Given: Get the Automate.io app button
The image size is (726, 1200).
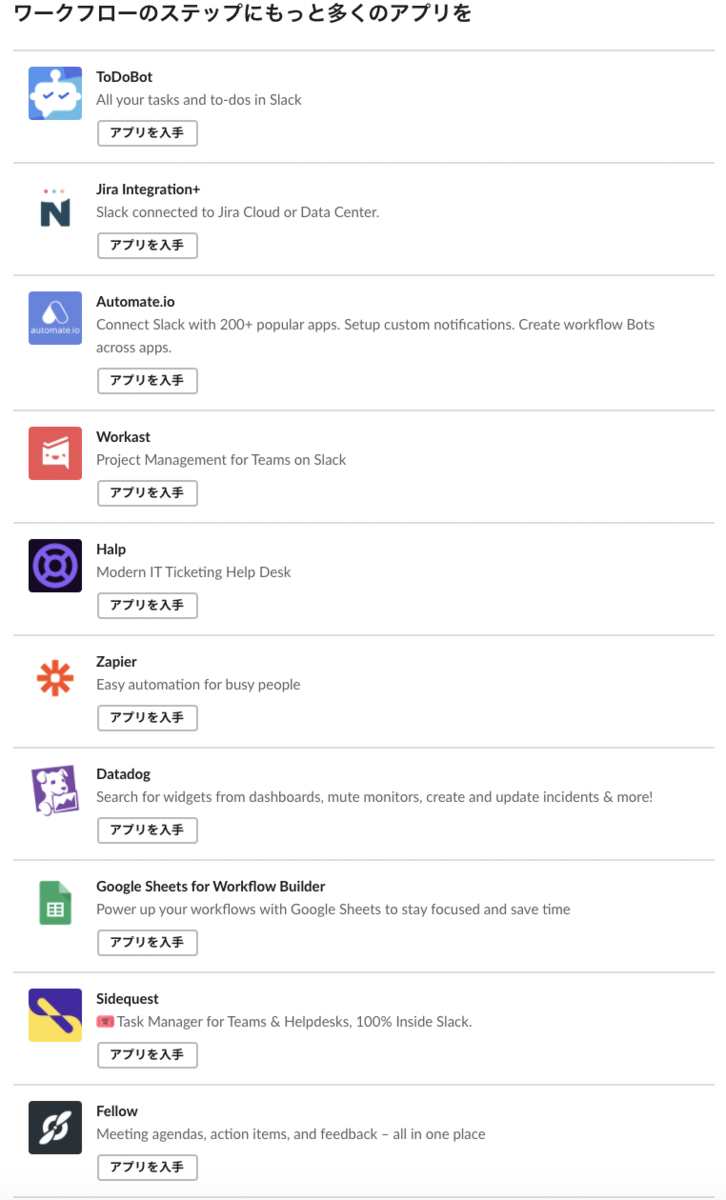Looking at the screenshot, I should pyautogui.click(x=147, y=381).
